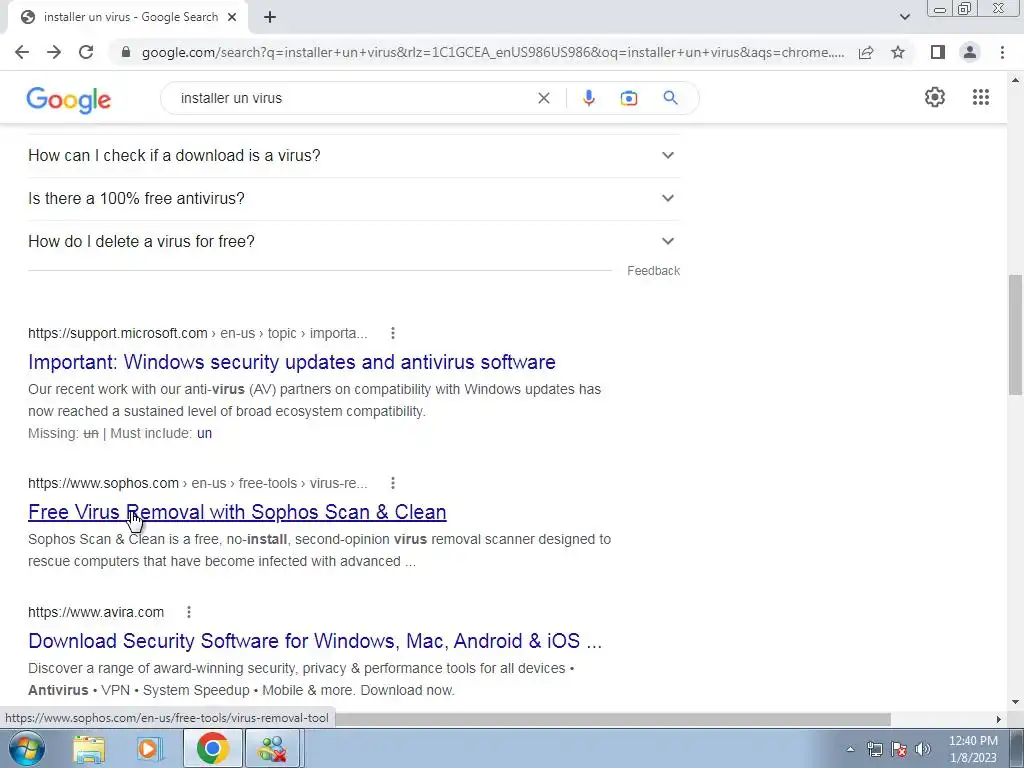Open the Chrome profile avatar
1024x768 pixels.
(970, 52)
